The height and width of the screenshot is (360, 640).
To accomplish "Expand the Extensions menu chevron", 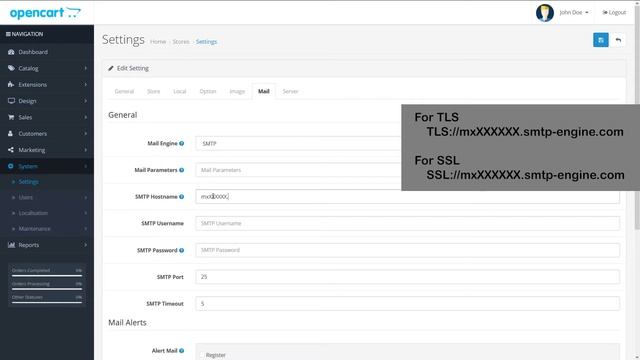I will 86,85.
